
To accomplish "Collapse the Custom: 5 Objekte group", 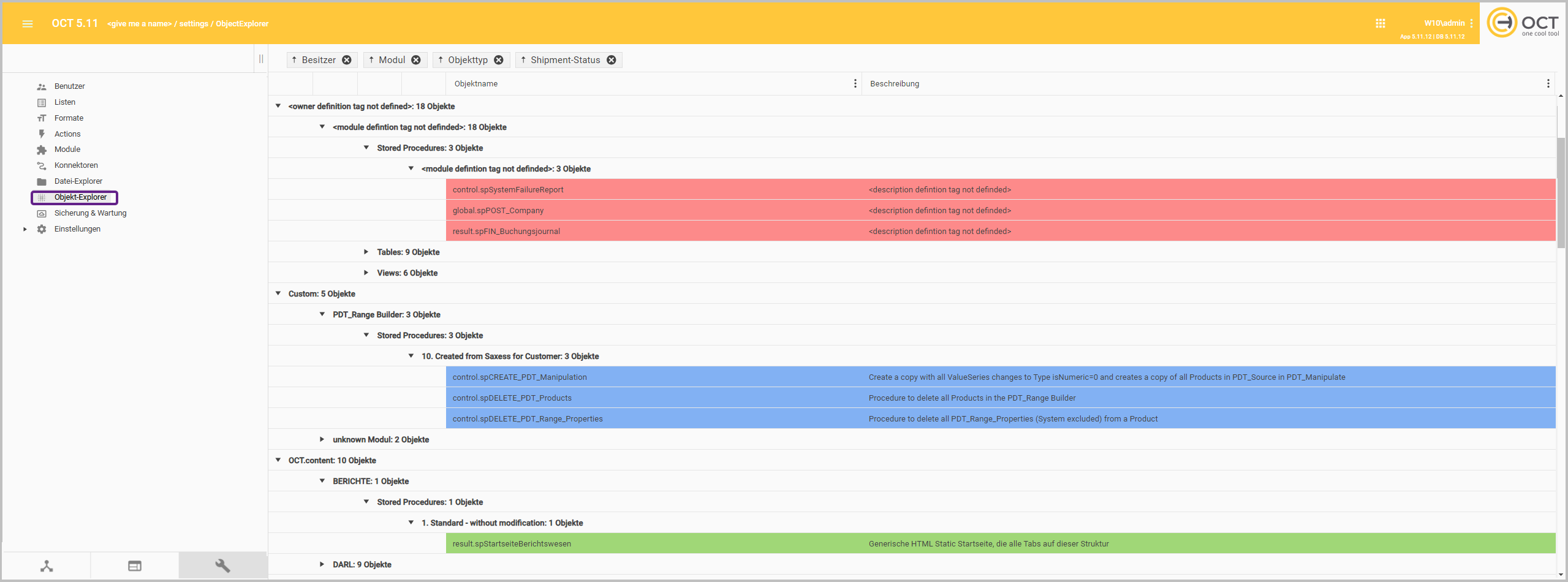I will [278, 293].
